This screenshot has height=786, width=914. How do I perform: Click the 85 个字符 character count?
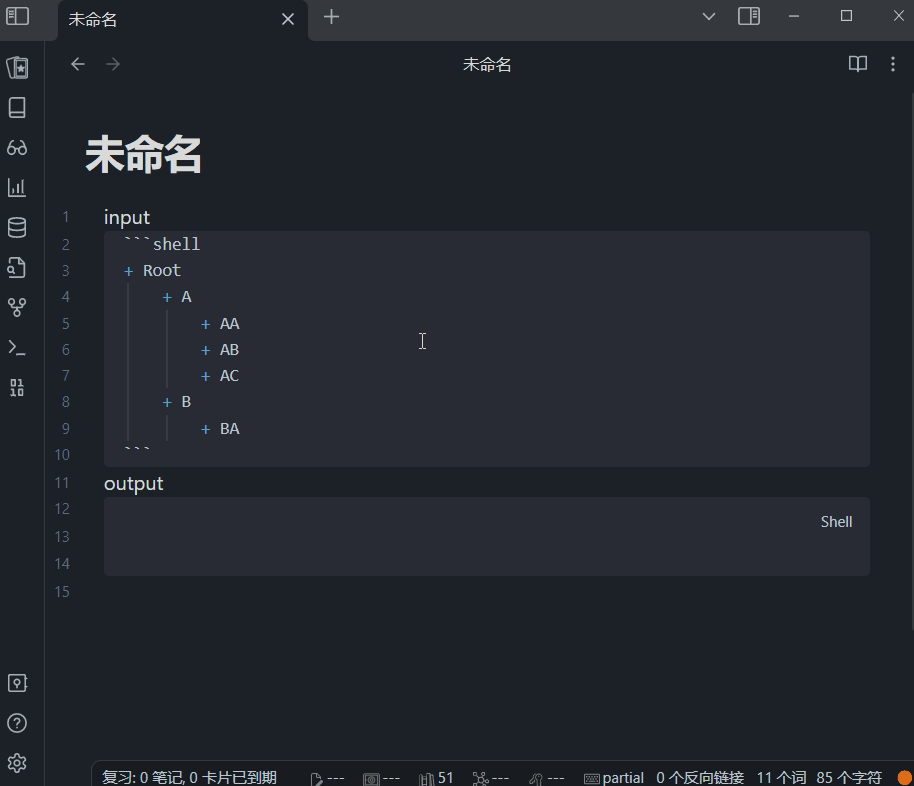[849, 777]
